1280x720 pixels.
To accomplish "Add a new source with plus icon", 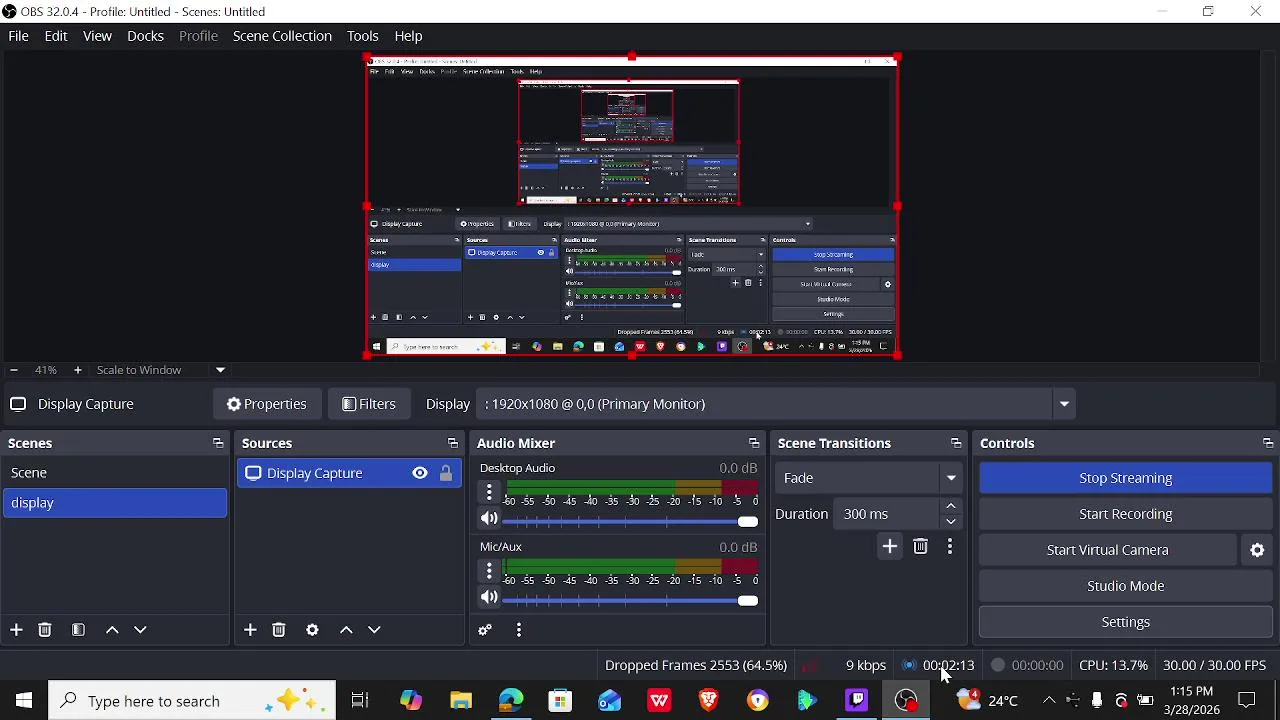I will [250, 630].
